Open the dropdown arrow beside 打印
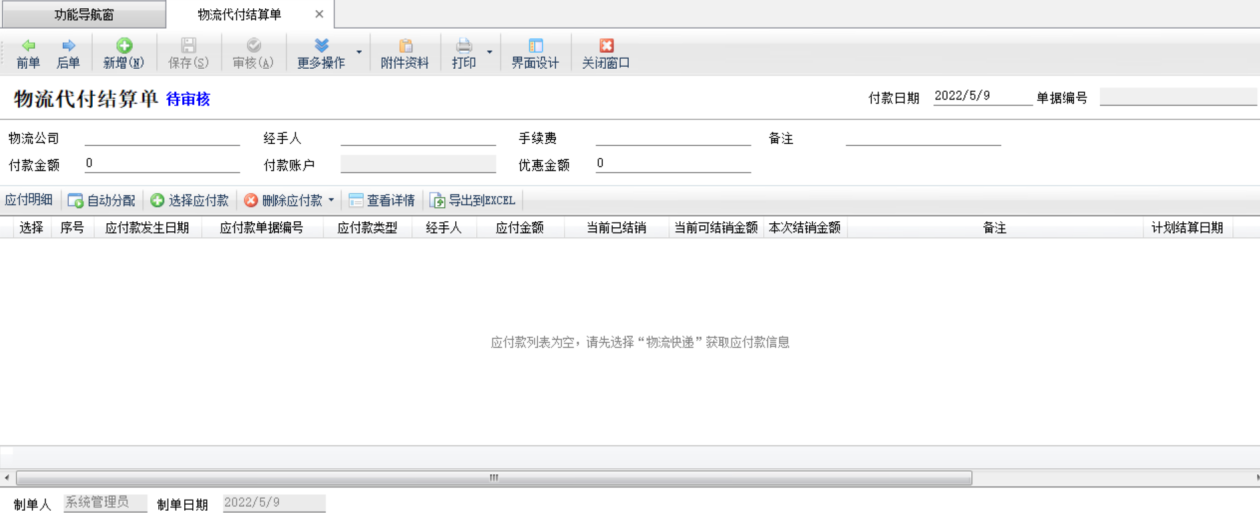Screen dimensions: 1260x529 (490, 52)
